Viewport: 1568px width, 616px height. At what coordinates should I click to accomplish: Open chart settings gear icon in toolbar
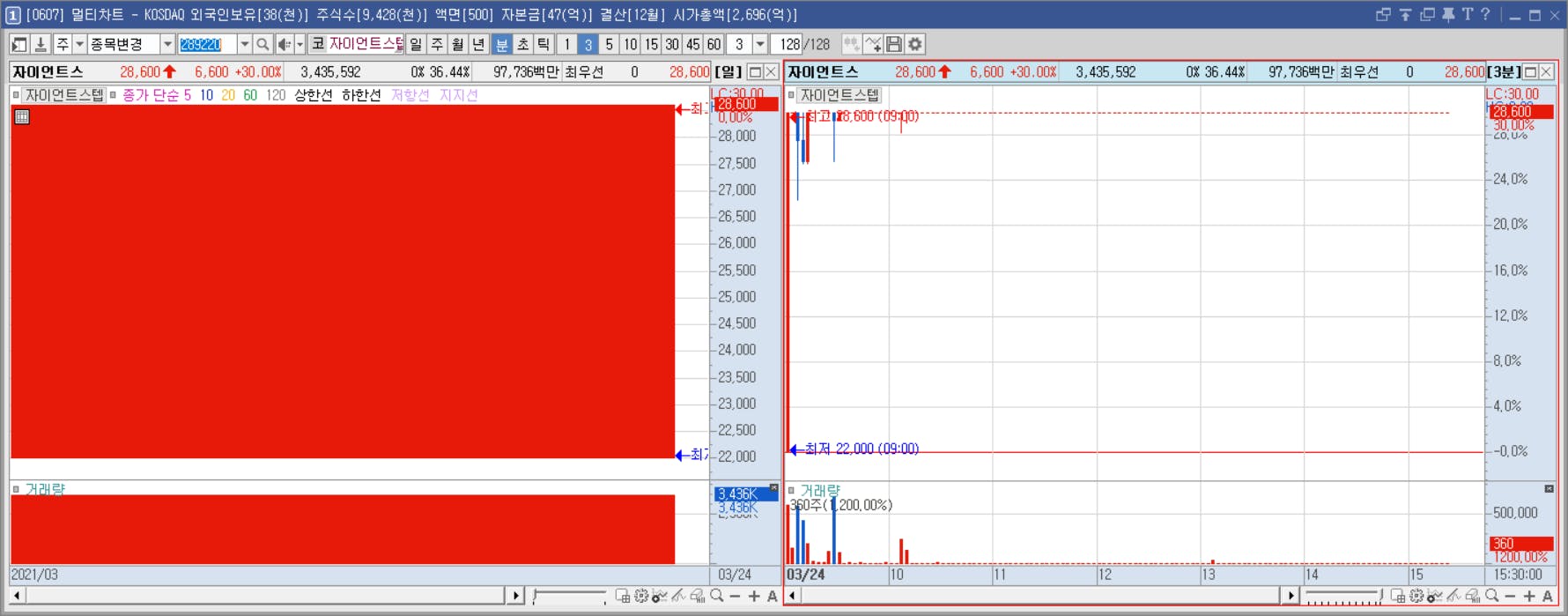pyautogui.click(x=915, y=44)
